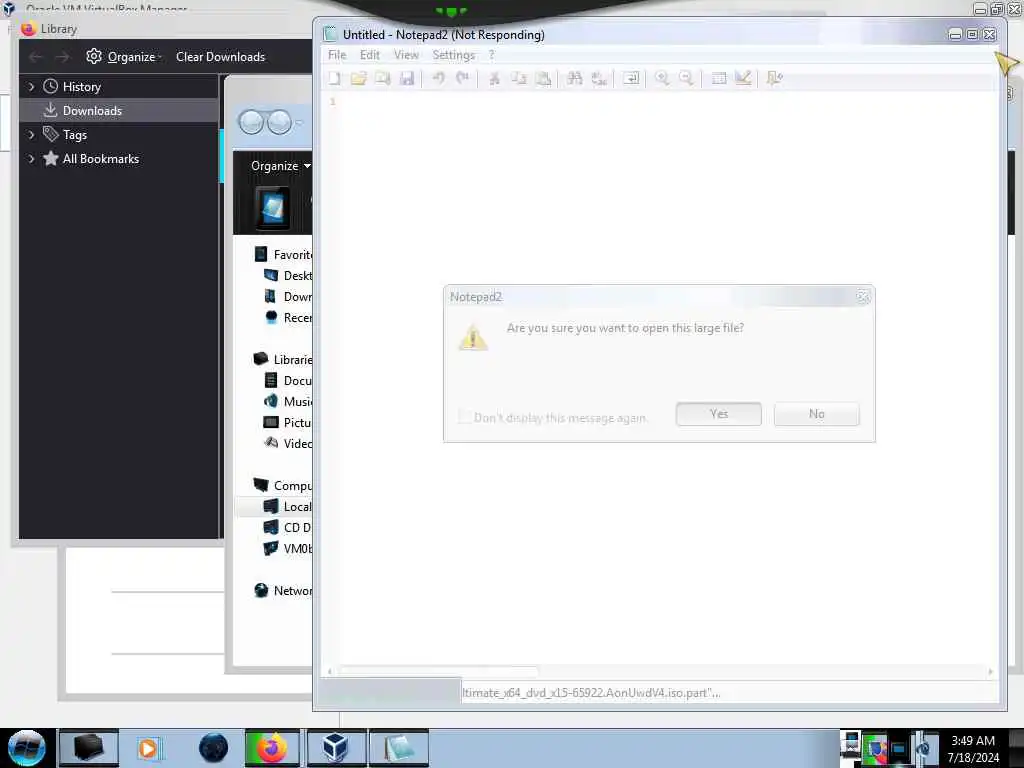Select Network in Explorer navigation pane
1024x768 pixels.
tap(282, 590)
